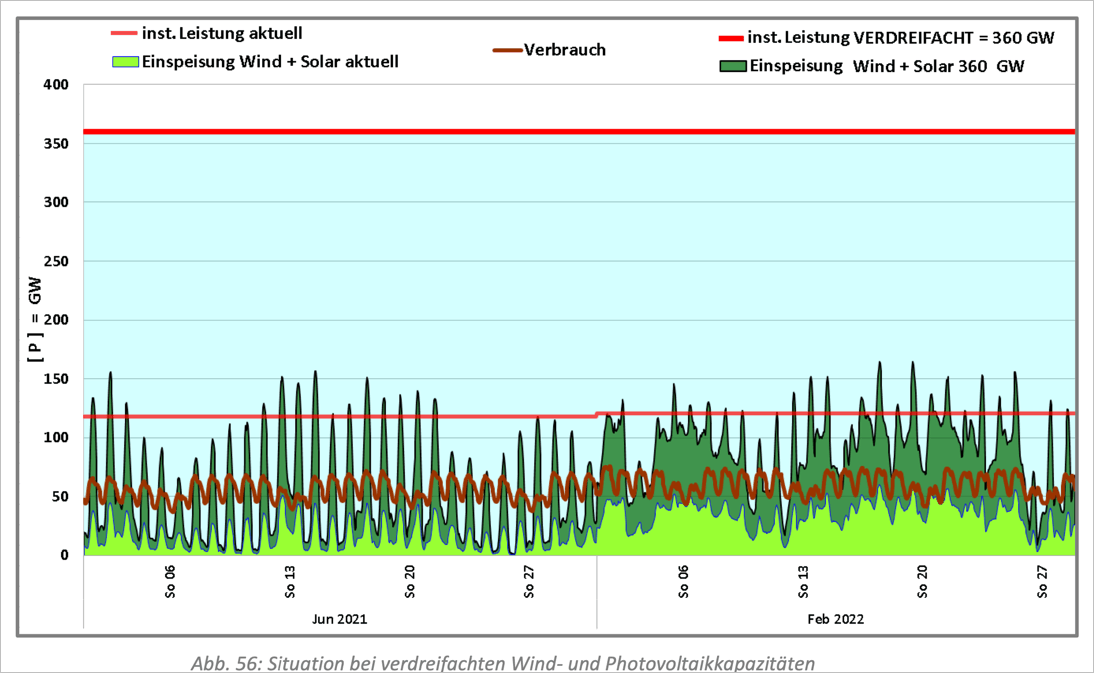The height and width of the screenshot is (673, 1094).
Task: Click the thick red 360 GW line
Action: coord(579,131)
